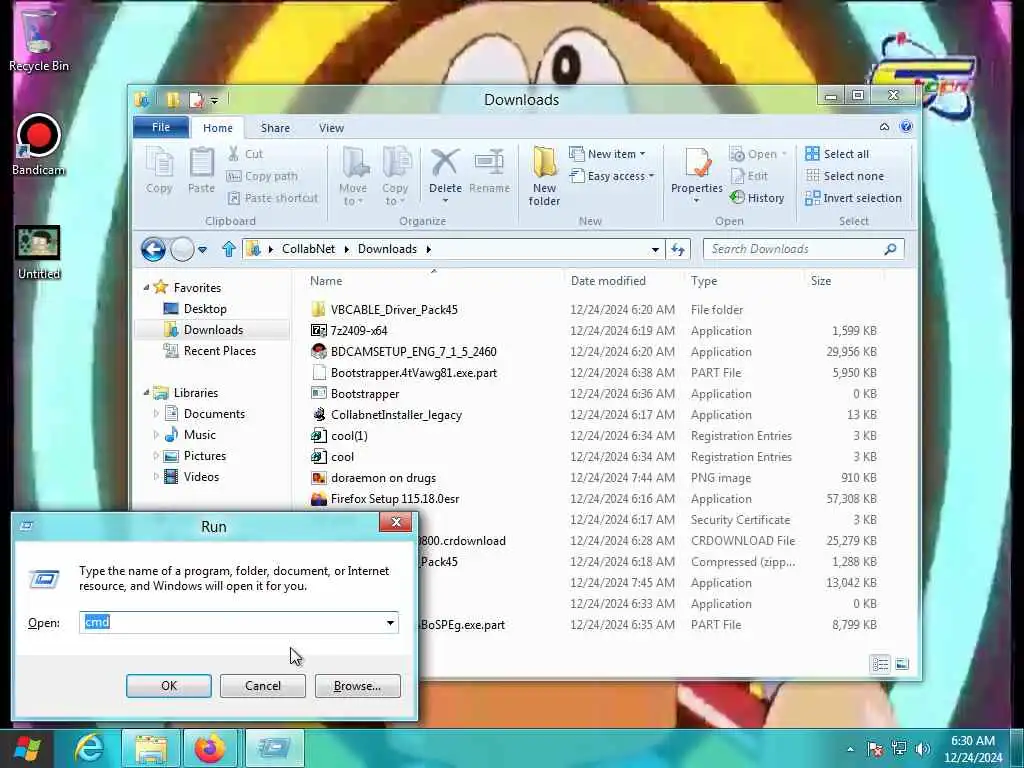The height and width of the screenshot is (768, 1024).
Task: Select Desktop in the navigation pane
Action: tap(205, 309)
